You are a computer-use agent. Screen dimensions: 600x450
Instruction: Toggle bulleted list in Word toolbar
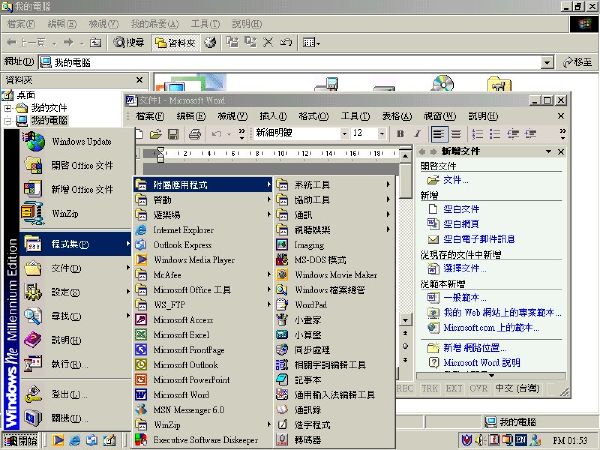(x=495, y=134)
